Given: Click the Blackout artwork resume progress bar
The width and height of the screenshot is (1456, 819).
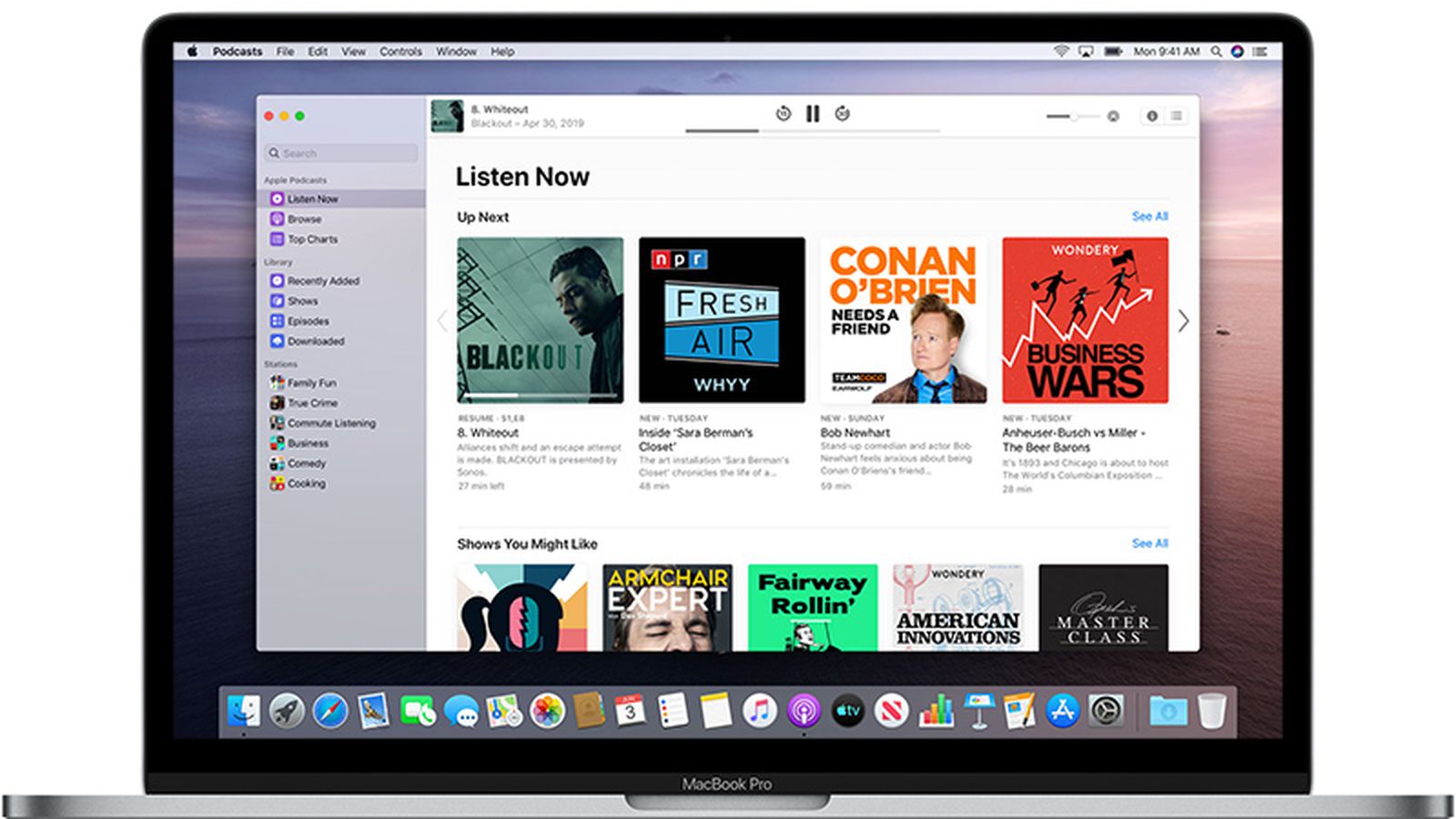Looking at the screenshot, I should pos(541,396).
